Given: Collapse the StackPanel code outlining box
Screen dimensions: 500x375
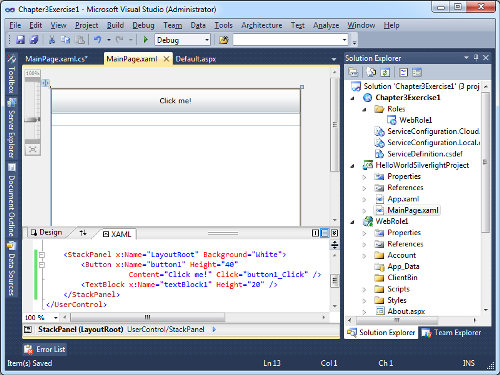Looking at the screenshot, I should 42,255.
